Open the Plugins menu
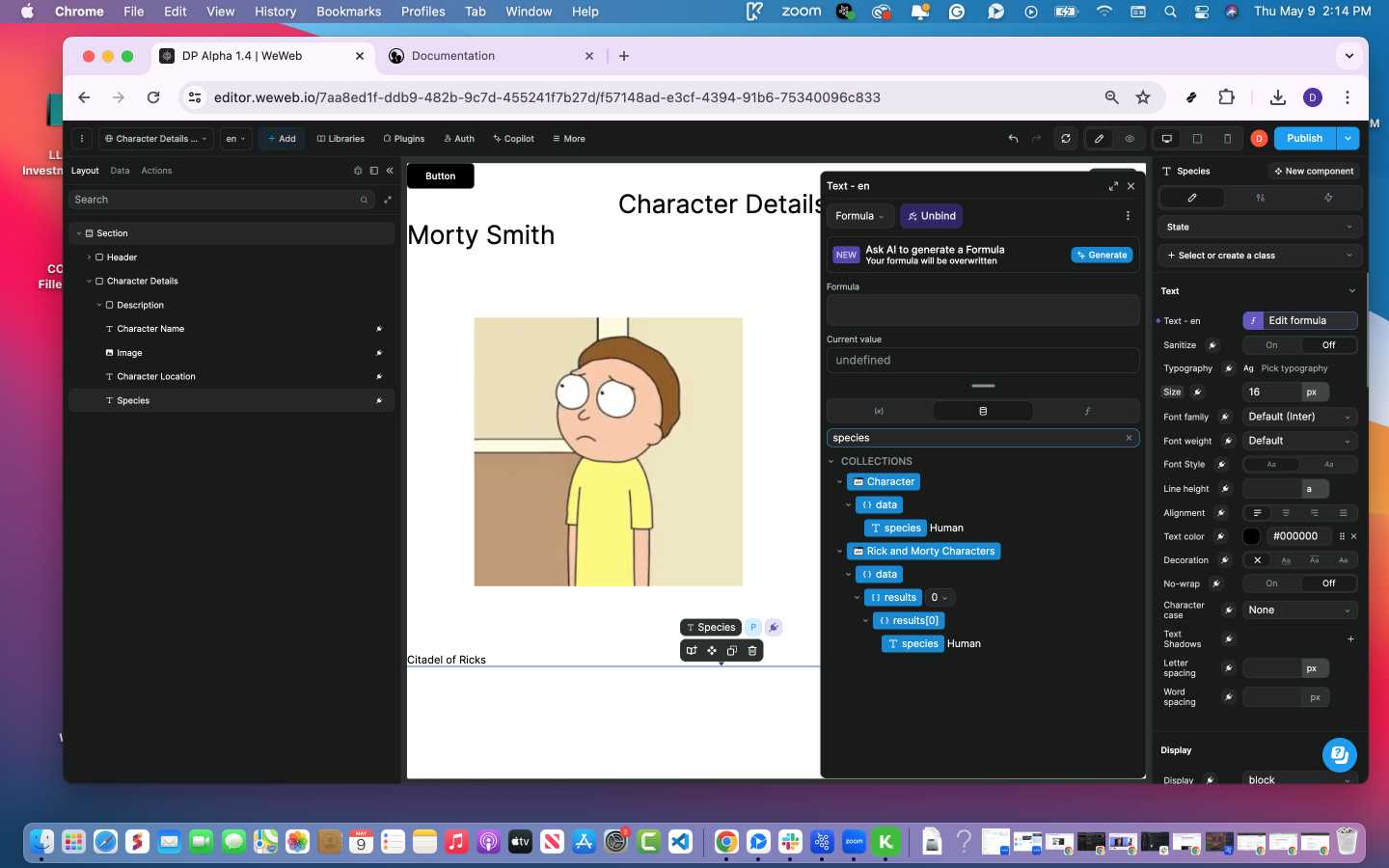The width and height of the screenshot is (1389, 868). [x=403, y=139]
